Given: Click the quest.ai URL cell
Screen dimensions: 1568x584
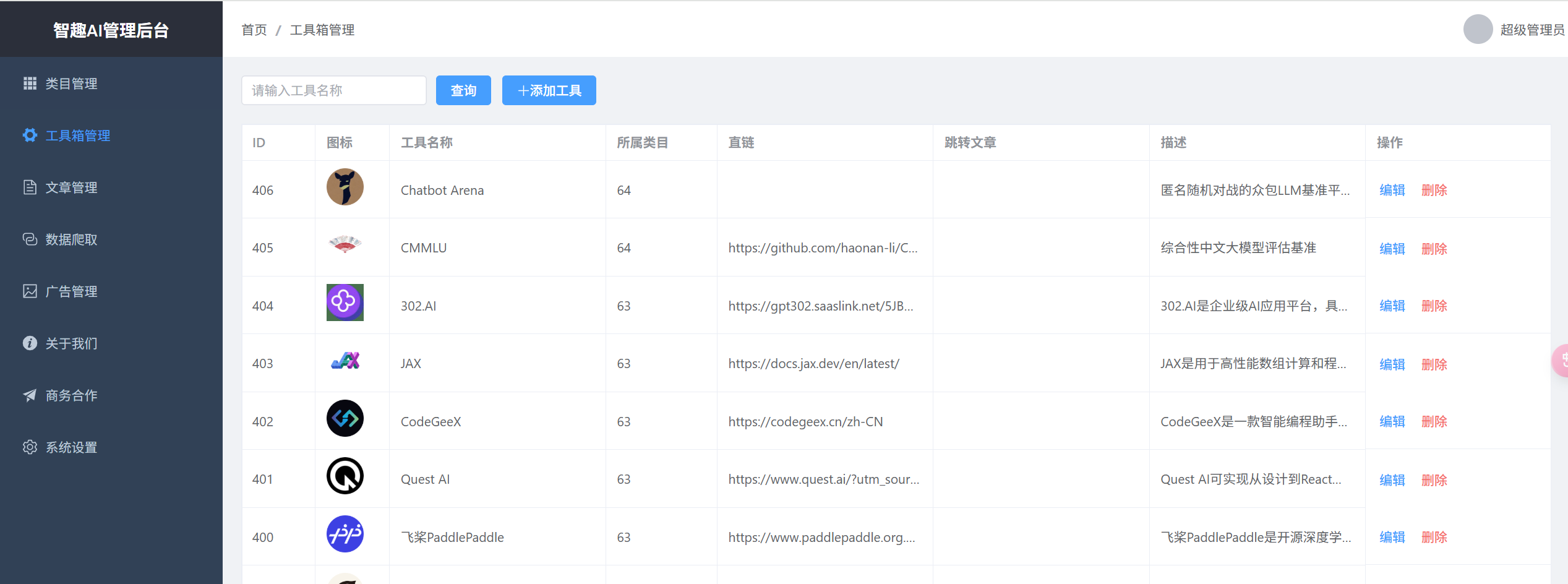Looking at the screenshot, I should click(x=824, y=479).
